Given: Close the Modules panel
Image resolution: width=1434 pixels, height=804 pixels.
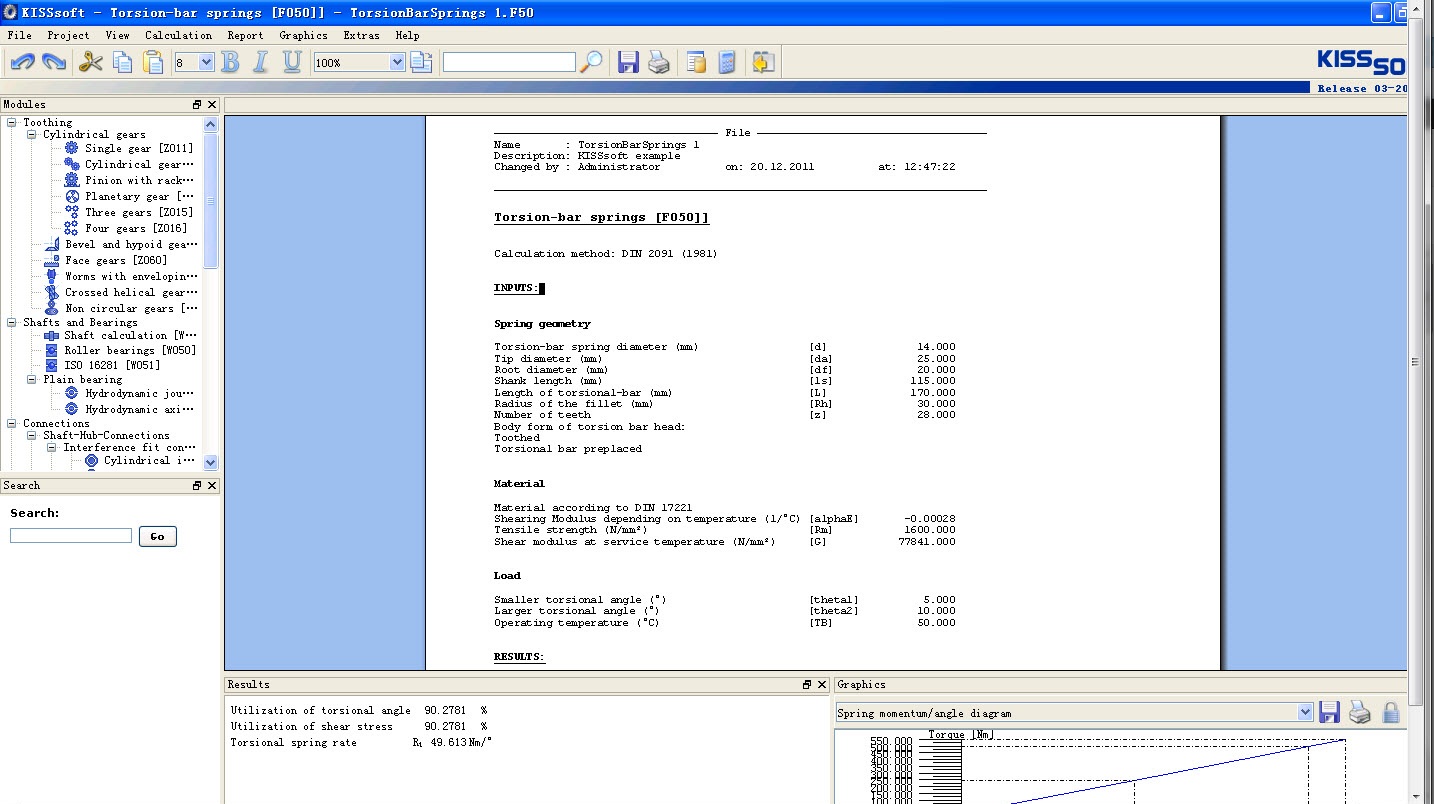Looking at the screenshot, I should tap(211, 104).
